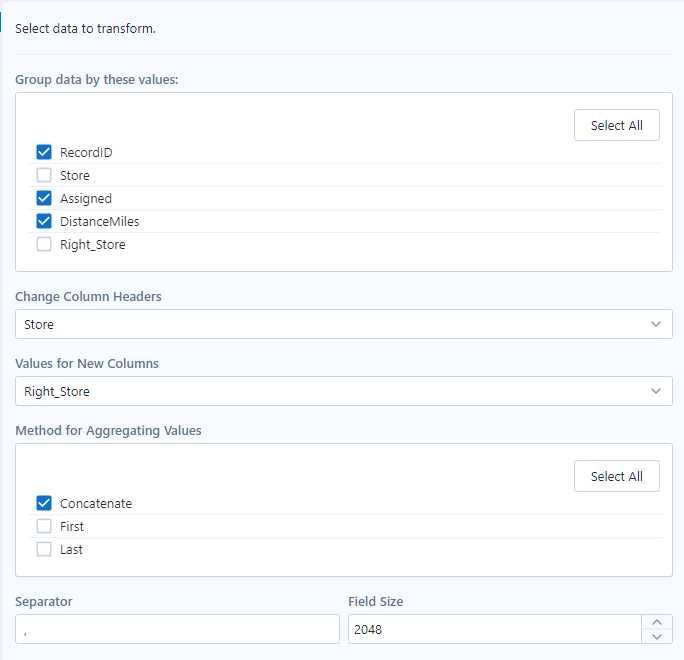This screenshot has width=684, height=660.
Task: Decrease Field Size with down arrow
Action: [657, 637]
